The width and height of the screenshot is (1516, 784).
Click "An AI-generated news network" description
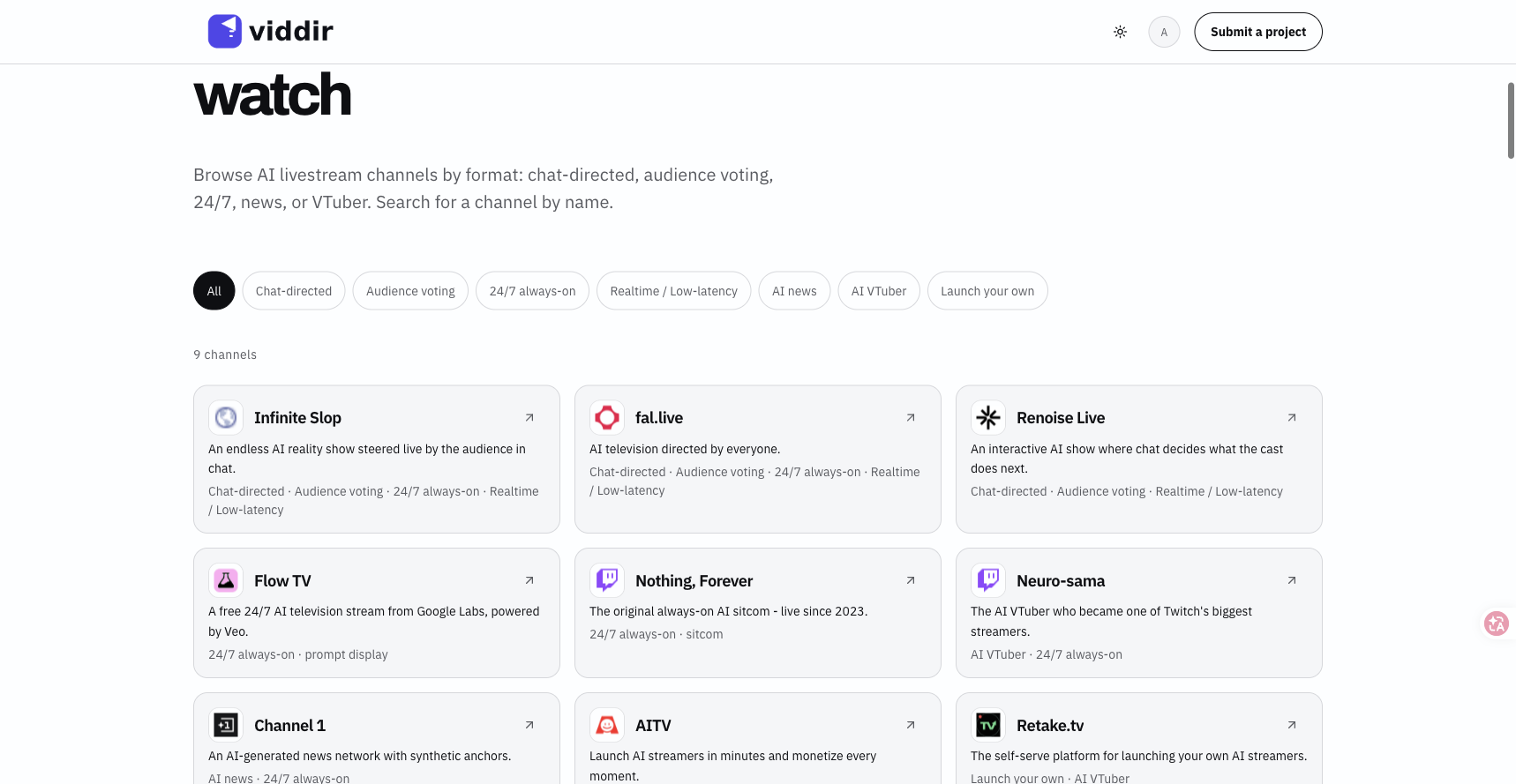click(x=359, y=756)
